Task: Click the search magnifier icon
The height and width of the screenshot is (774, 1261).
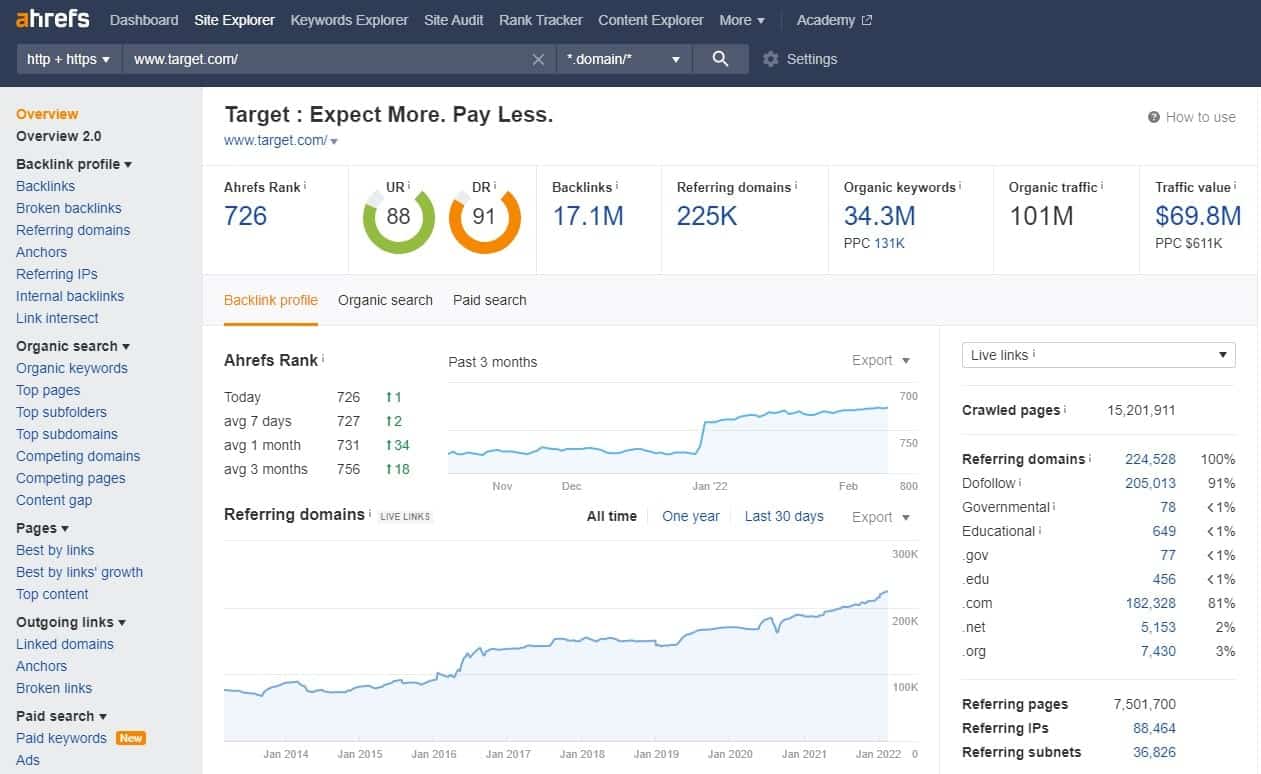Action: 722,59
